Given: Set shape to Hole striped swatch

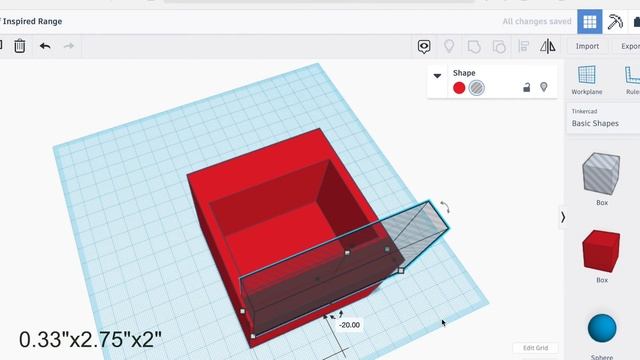Looking at the screenshot, I should [476, 88].
